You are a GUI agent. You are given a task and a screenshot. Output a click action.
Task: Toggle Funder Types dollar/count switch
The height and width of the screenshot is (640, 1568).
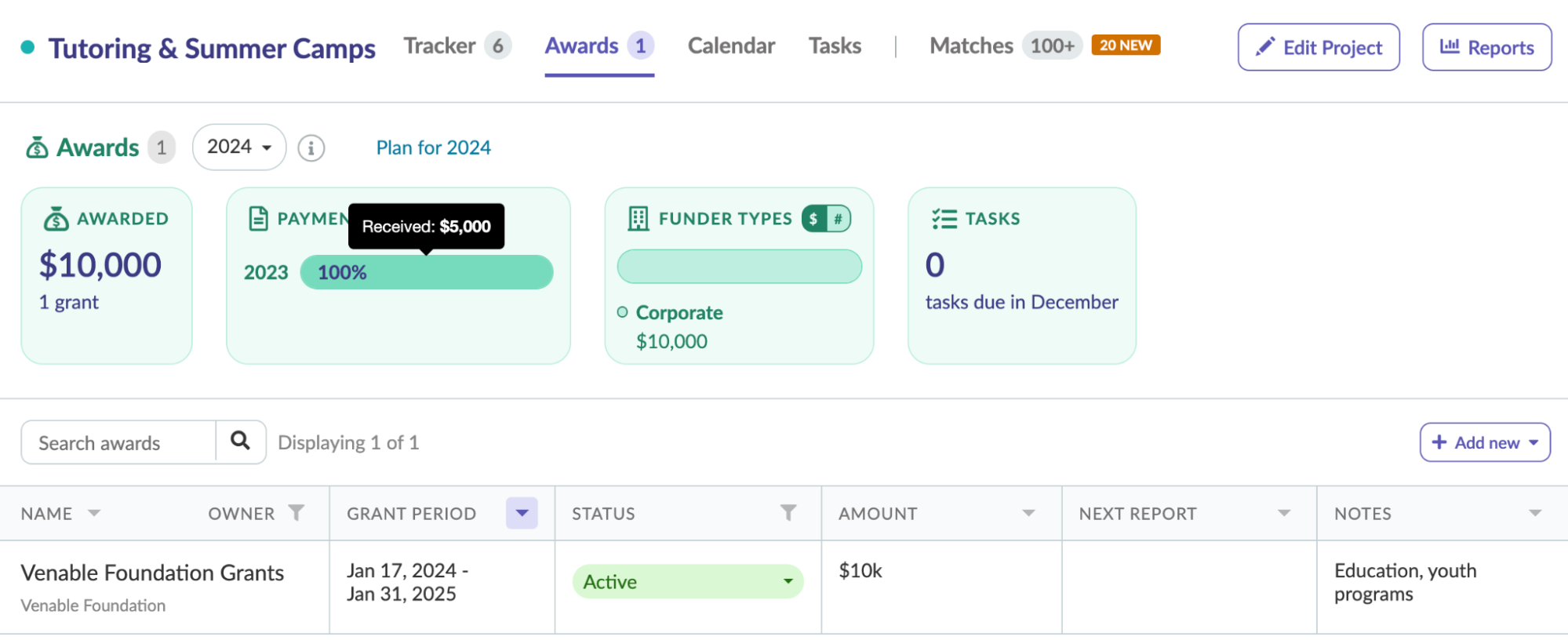pyautogui.click(x=826, y=219)
